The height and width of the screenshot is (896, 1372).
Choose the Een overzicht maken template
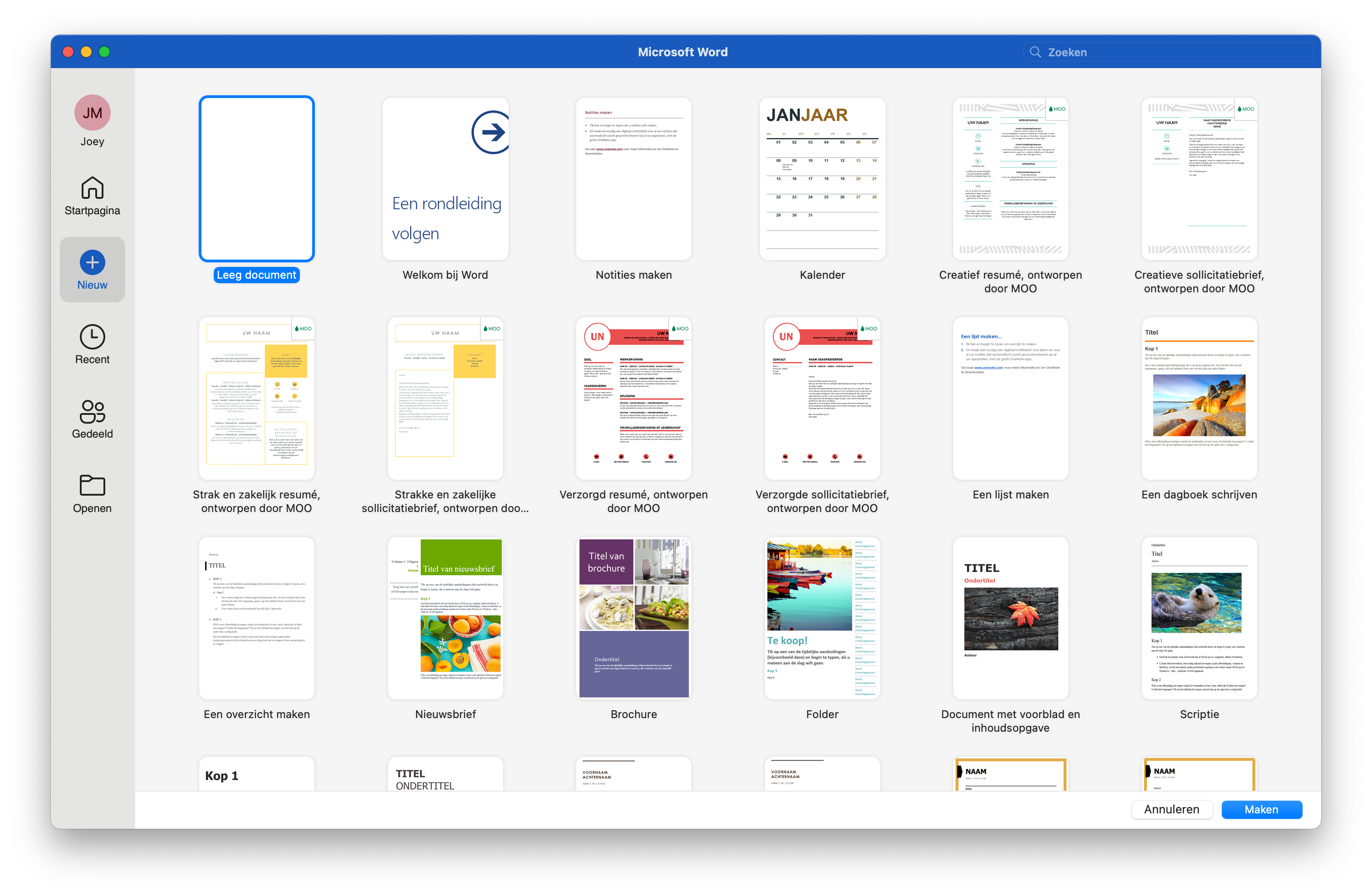[256, 618]
